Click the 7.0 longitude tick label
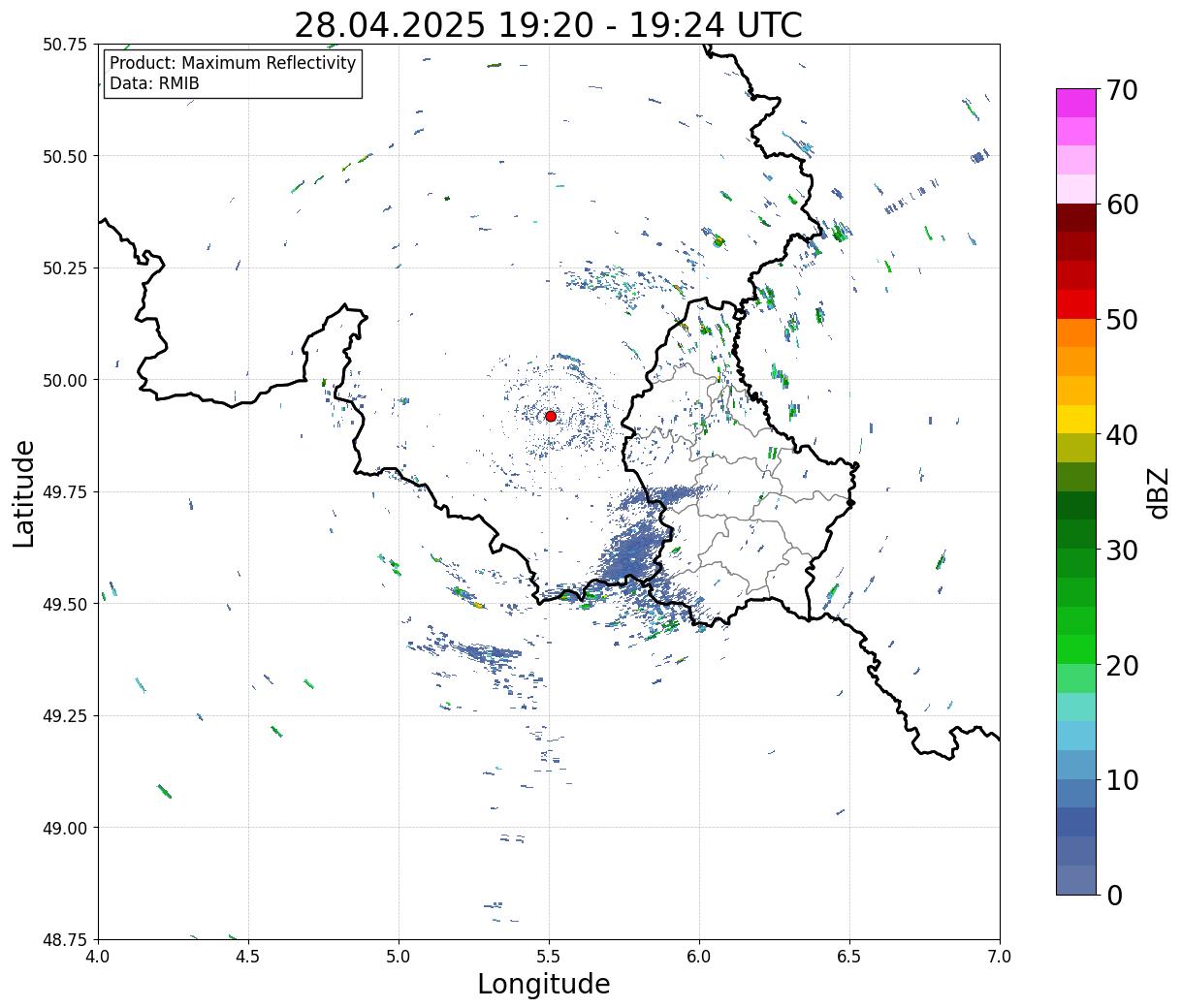 [x=1000, y=957]
